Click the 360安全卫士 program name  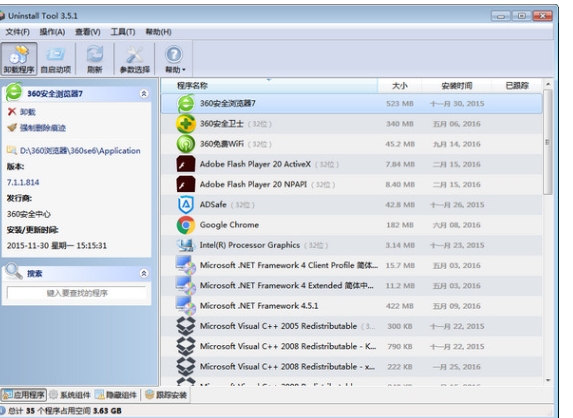pos(221,124)
